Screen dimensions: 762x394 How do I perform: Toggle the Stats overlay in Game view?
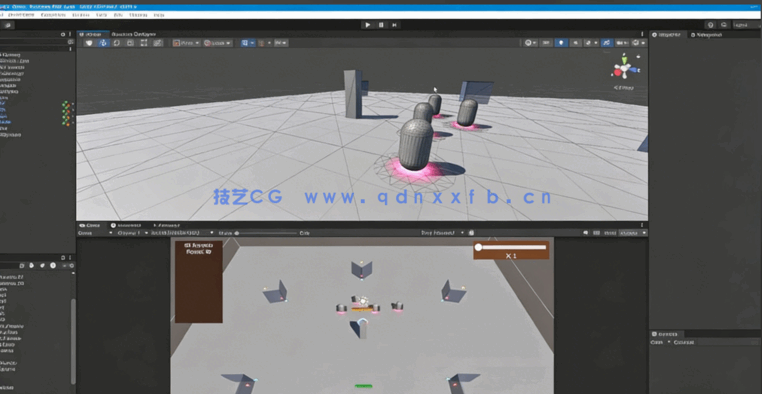point(610,233)
